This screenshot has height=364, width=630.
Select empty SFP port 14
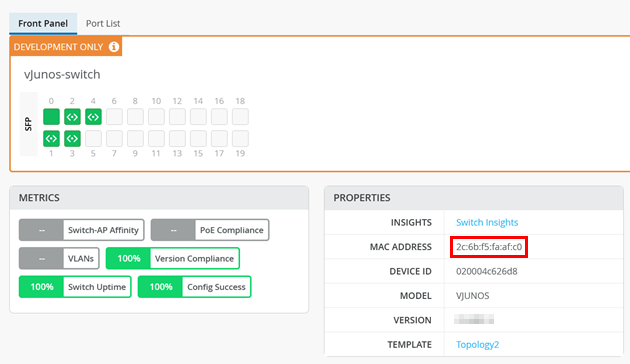[198, 117]
